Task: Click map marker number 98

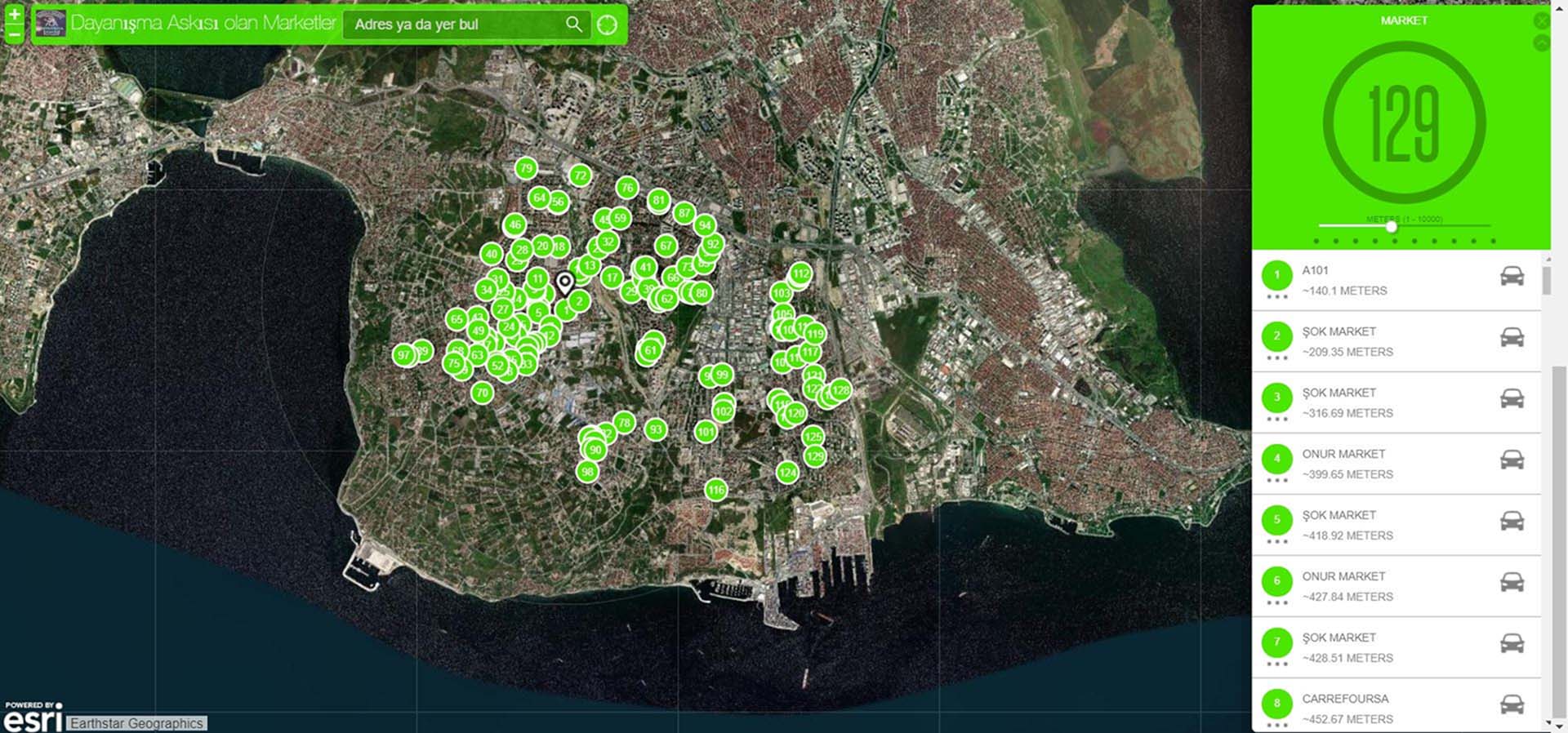Action: point(586,472)
